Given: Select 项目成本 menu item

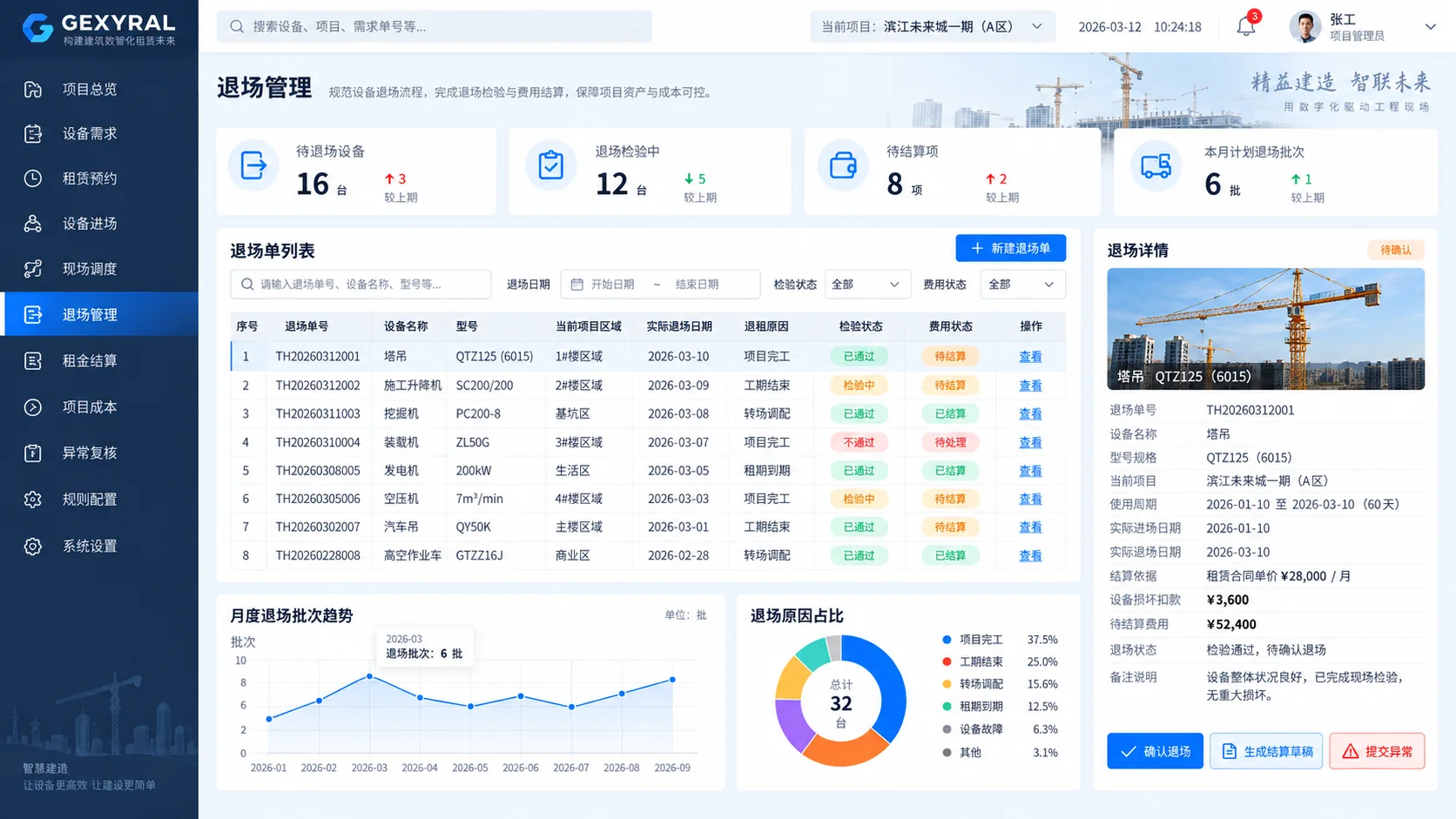Looking at the screenshot, I should point(100,406).
